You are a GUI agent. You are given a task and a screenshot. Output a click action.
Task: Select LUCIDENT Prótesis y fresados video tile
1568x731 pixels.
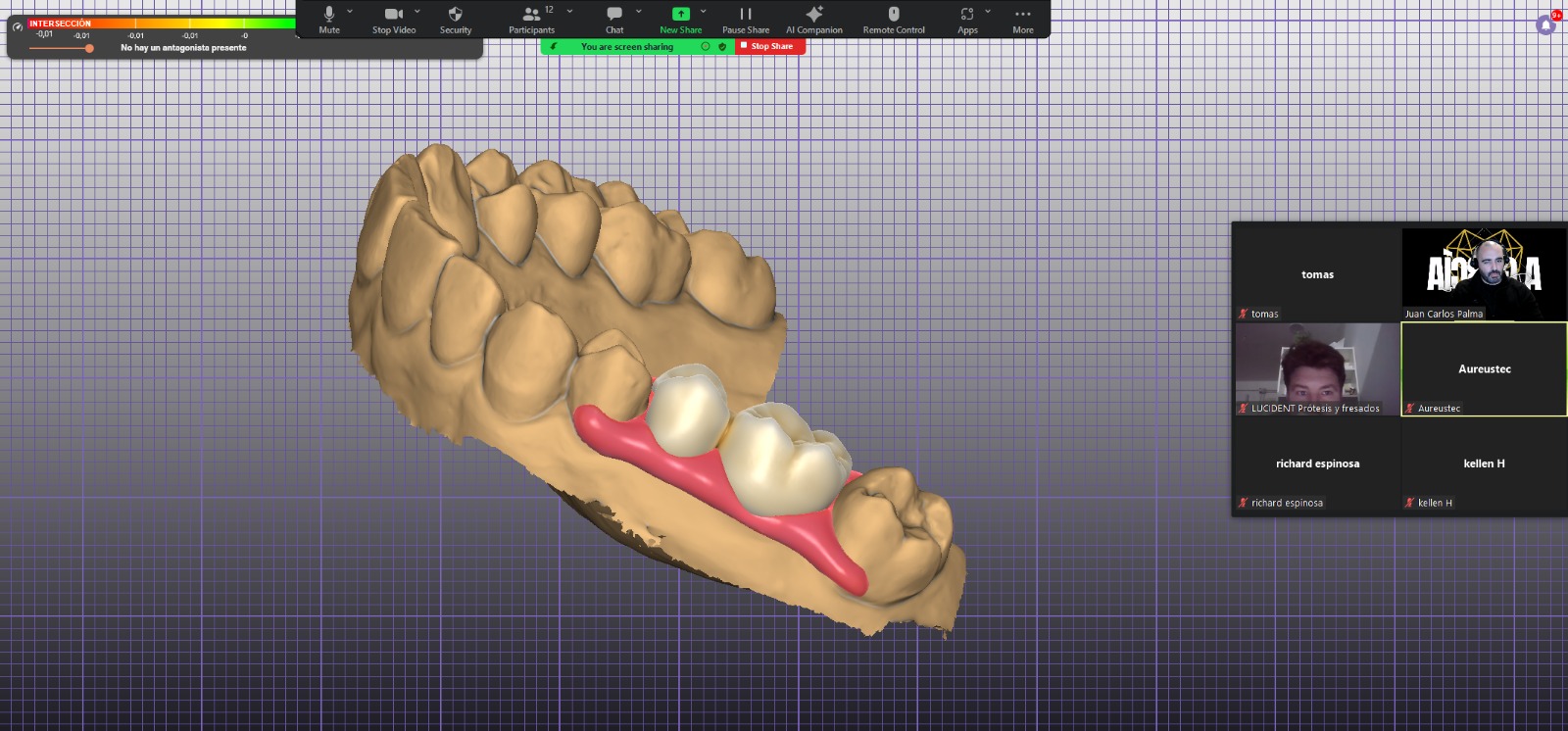pos(1317,369)
